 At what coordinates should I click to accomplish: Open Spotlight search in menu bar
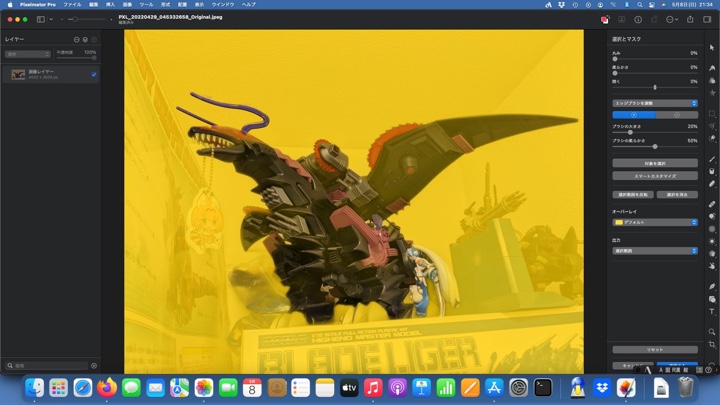639,5
